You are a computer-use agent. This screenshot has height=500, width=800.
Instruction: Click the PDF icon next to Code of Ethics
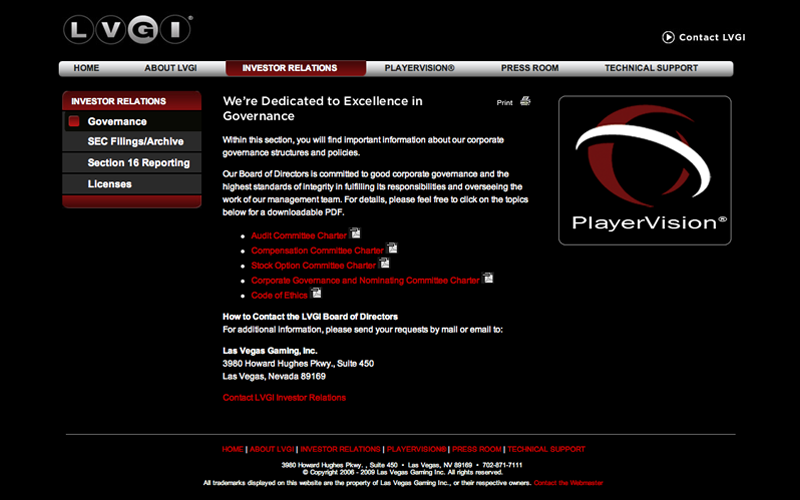[316, 294]
